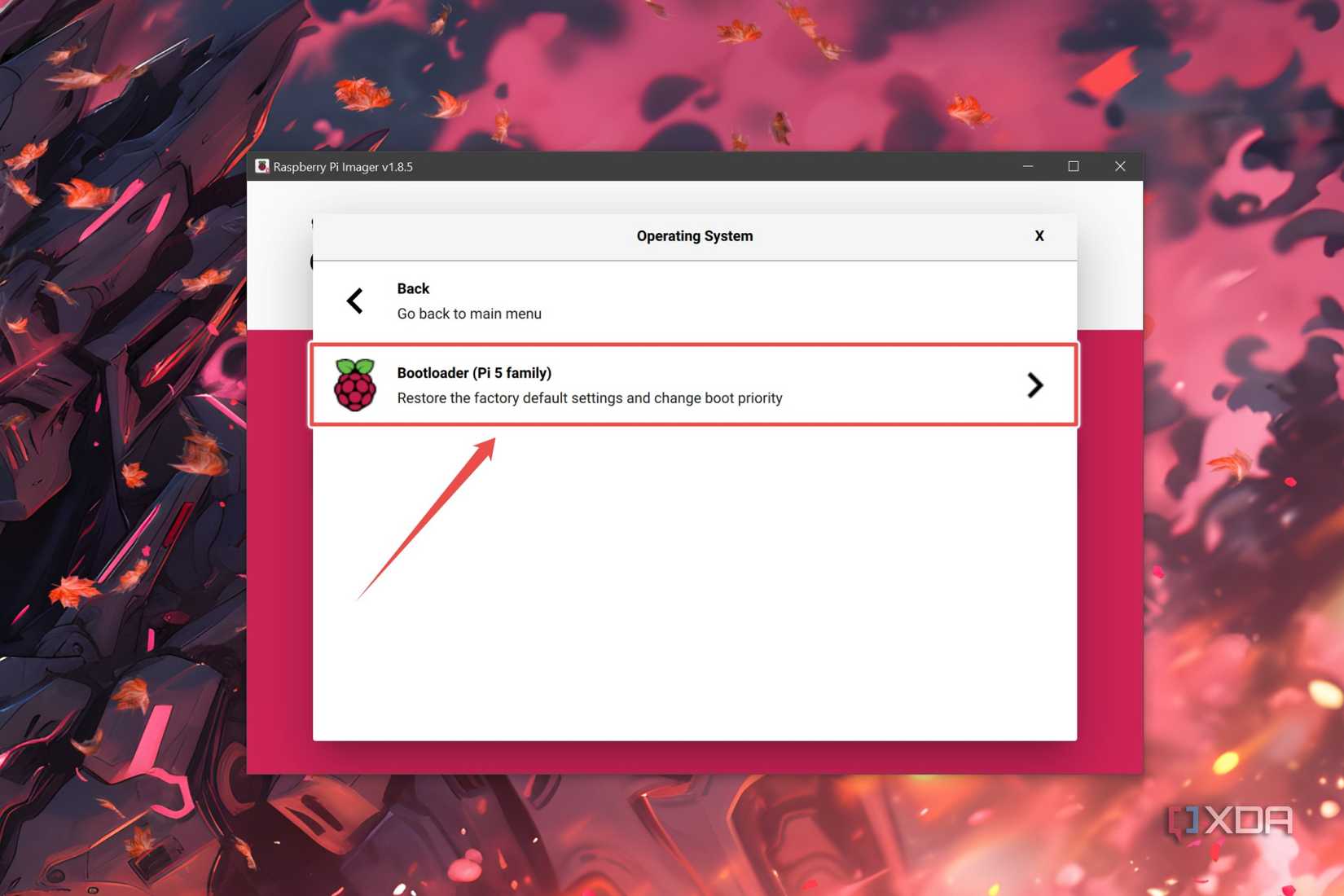
Task: Close the Operating System dialog with its X
Action: [1039, 235]
